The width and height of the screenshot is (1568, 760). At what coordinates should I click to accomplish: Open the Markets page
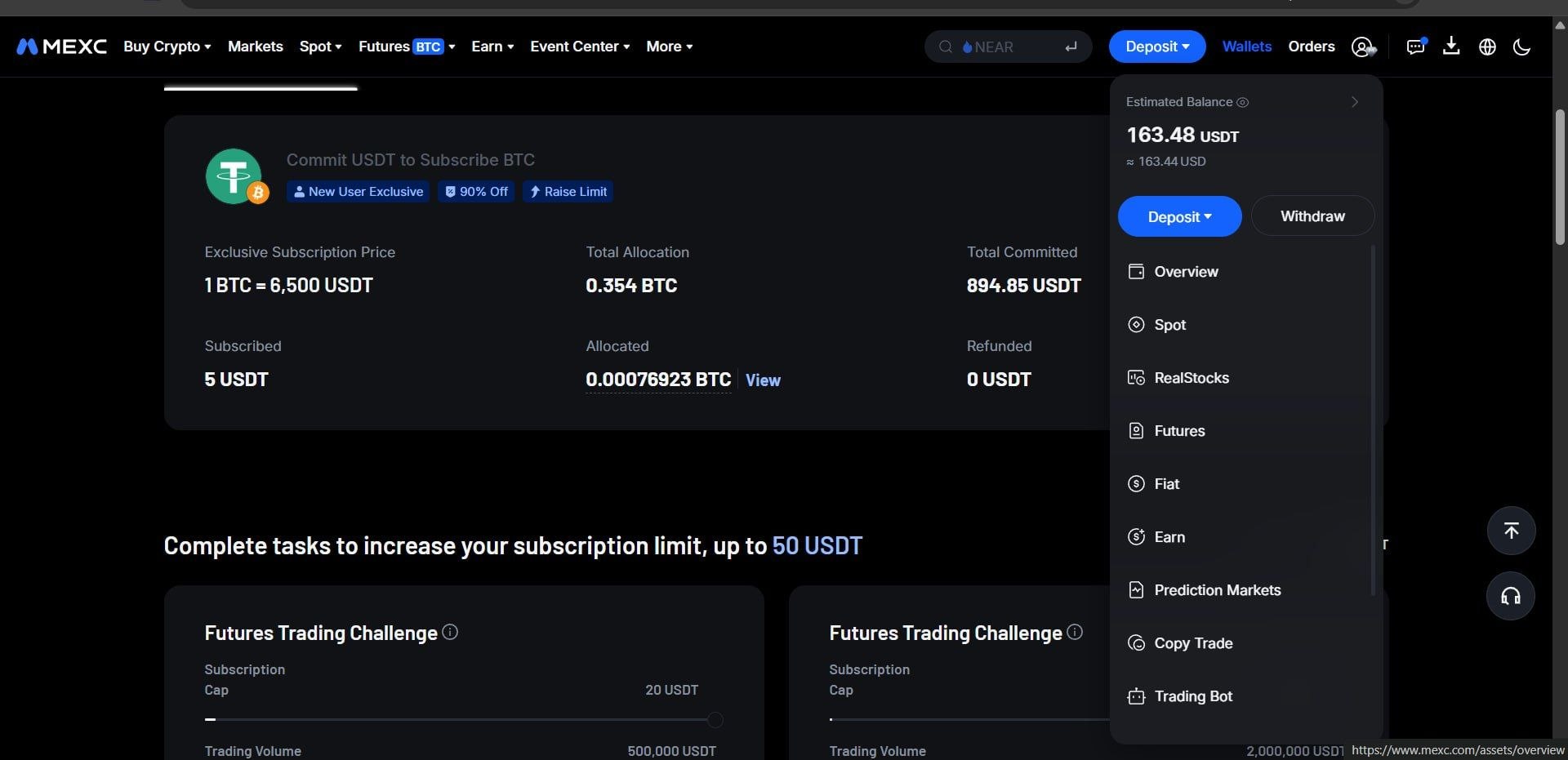[256, 47]
